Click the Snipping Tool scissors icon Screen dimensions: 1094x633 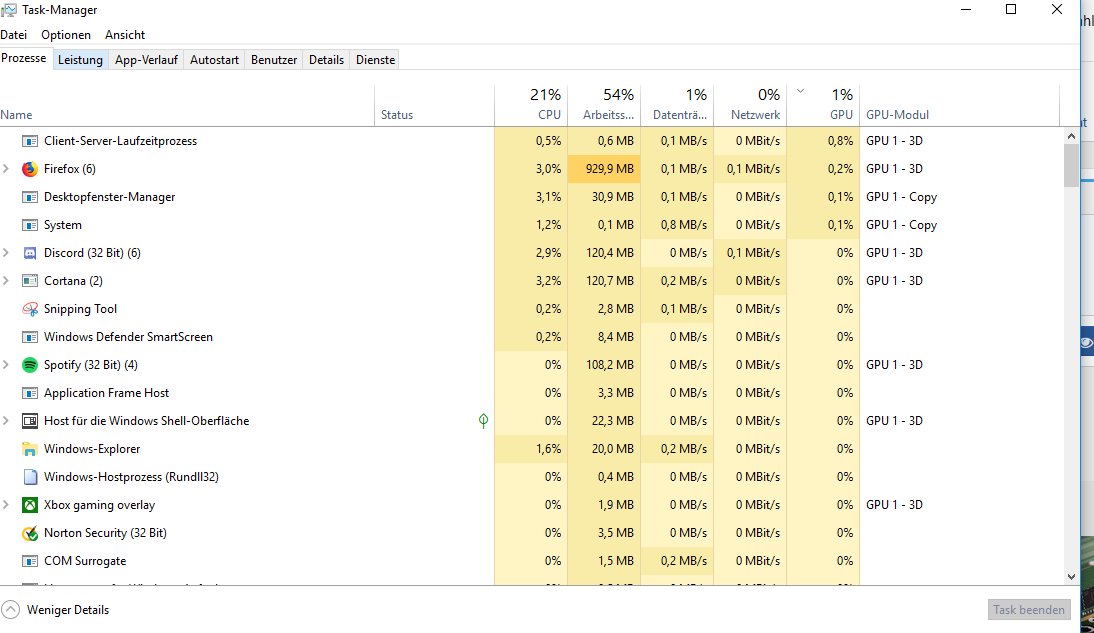[29, 308]
